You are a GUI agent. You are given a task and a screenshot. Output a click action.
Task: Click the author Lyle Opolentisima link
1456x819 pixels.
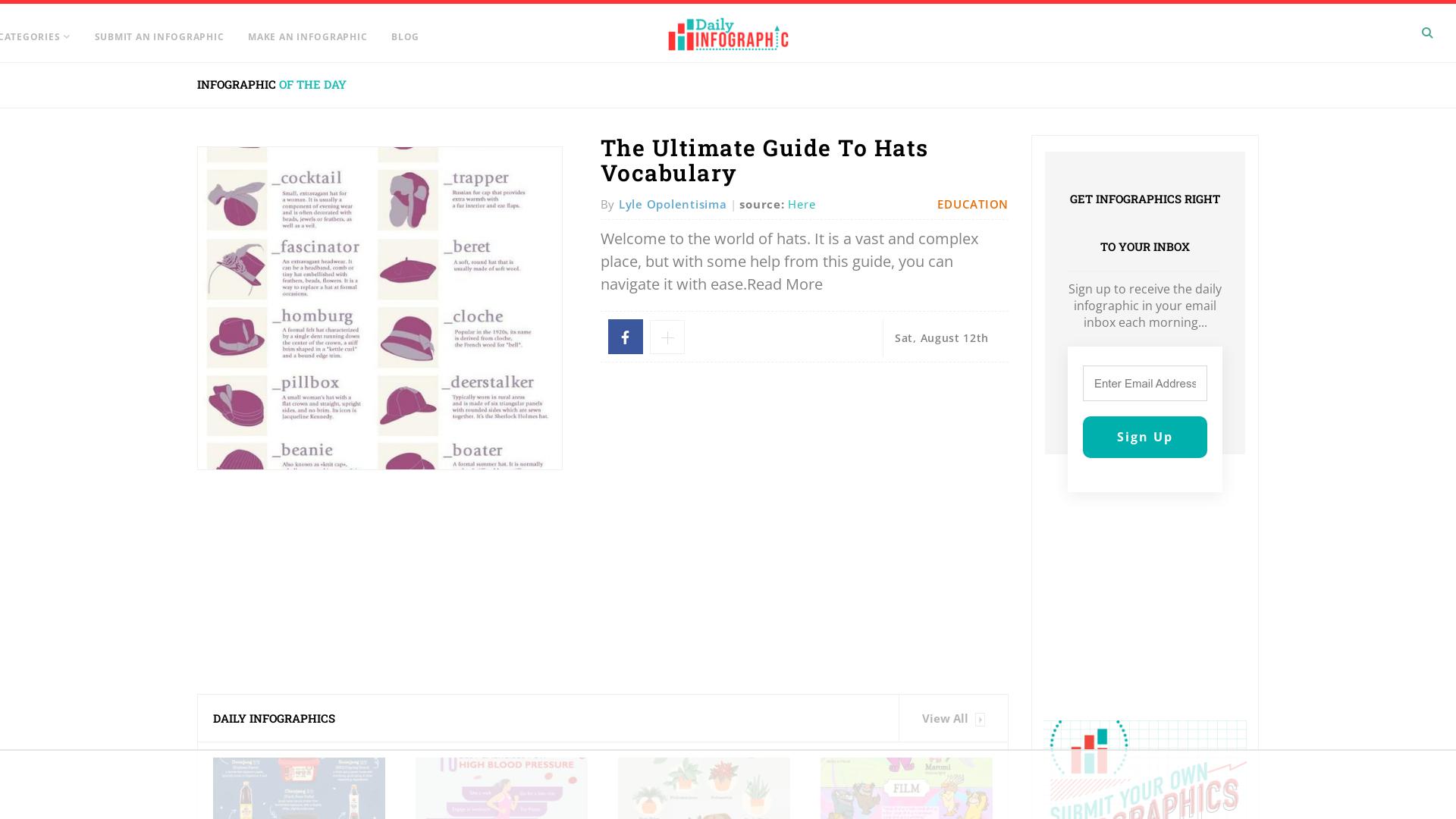[672, 204]
